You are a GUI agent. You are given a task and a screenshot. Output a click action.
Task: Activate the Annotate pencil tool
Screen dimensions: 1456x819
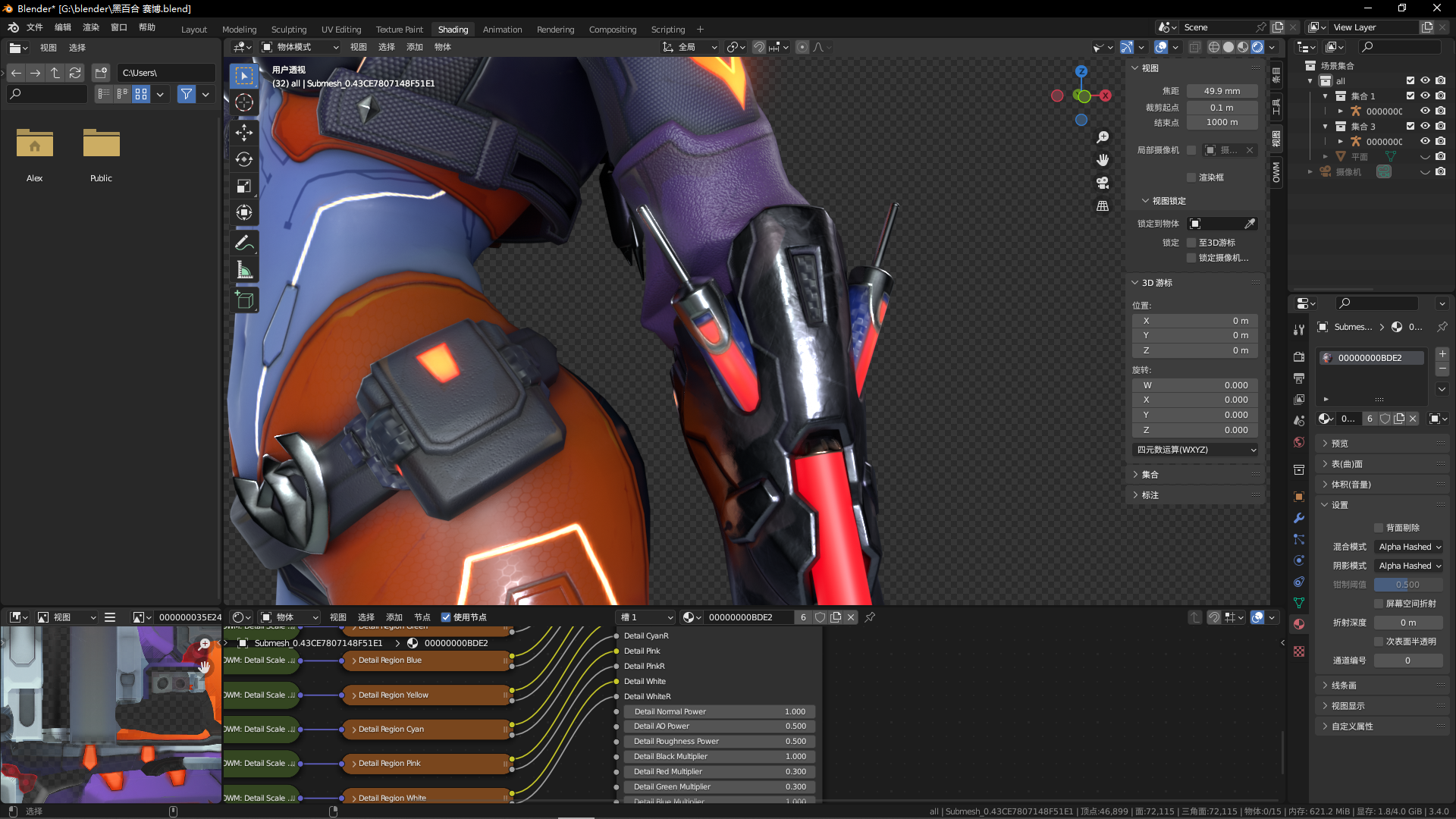click(x=243, y=243)
